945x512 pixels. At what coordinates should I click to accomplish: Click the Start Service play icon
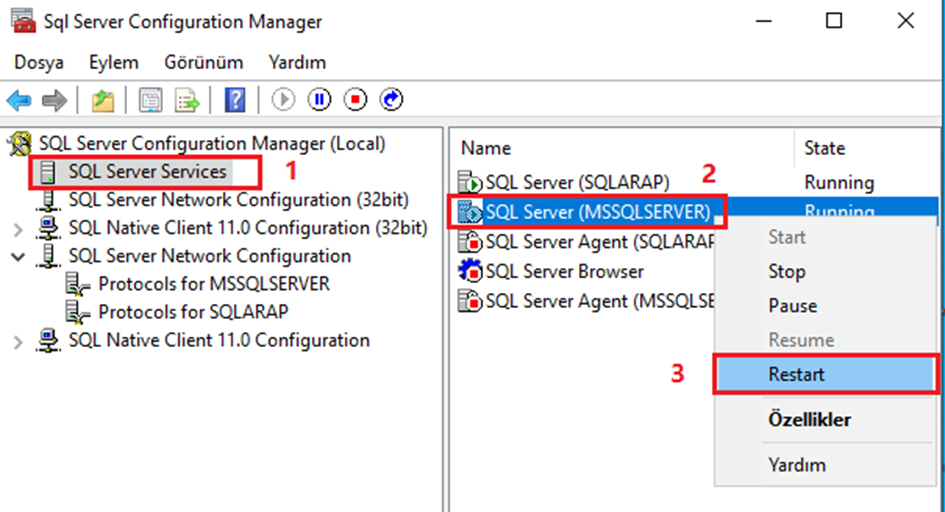tap(283, 99)
